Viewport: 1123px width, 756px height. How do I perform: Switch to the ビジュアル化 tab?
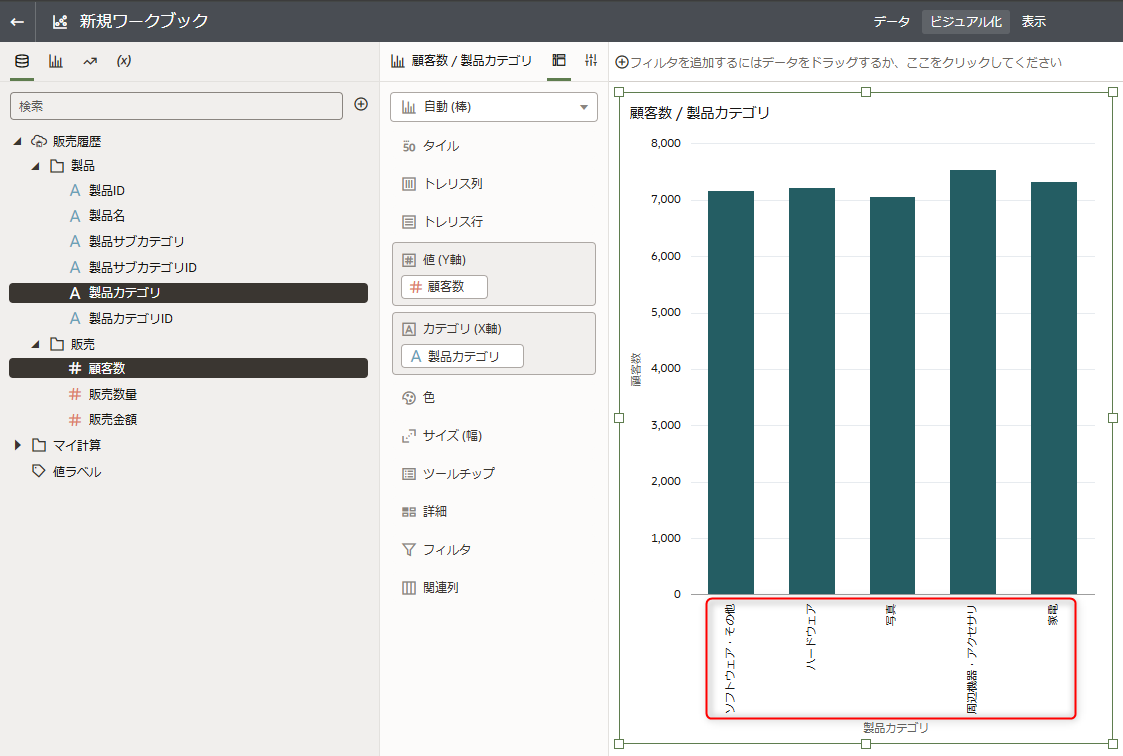pyautogui.click(x=965, y=21)
